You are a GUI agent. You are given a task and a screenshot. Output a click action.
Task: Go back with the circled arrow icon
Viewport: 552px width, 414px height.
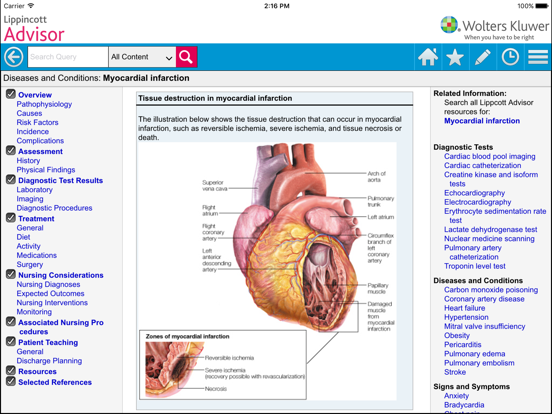14,57
